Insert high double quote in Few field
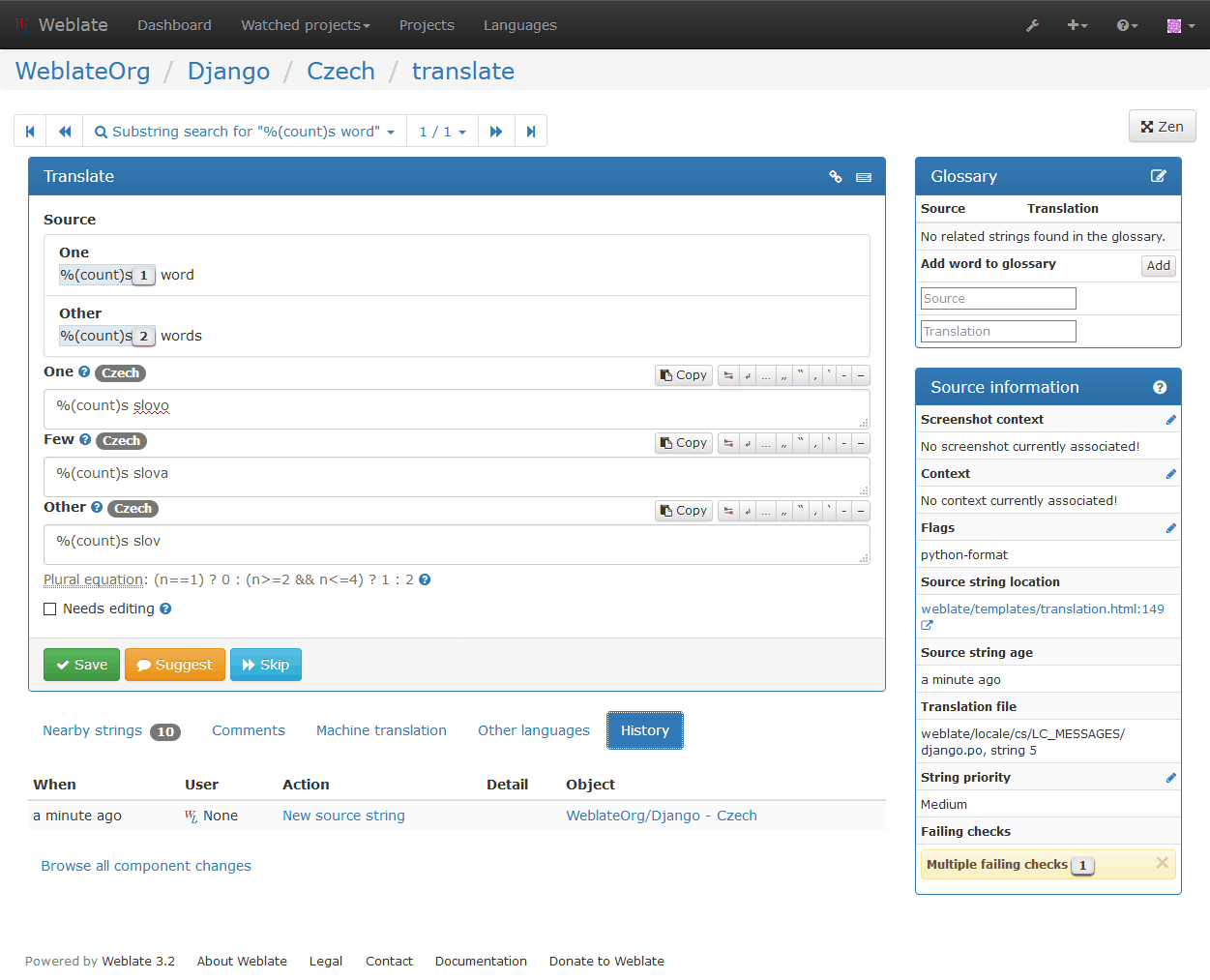The image size is (1210, 980). pos(801,443)
